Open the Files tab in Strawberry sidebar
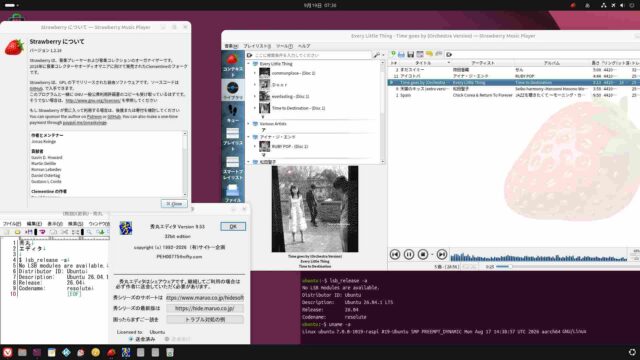The height and width of the screenshot is (360, 640). 233,193
